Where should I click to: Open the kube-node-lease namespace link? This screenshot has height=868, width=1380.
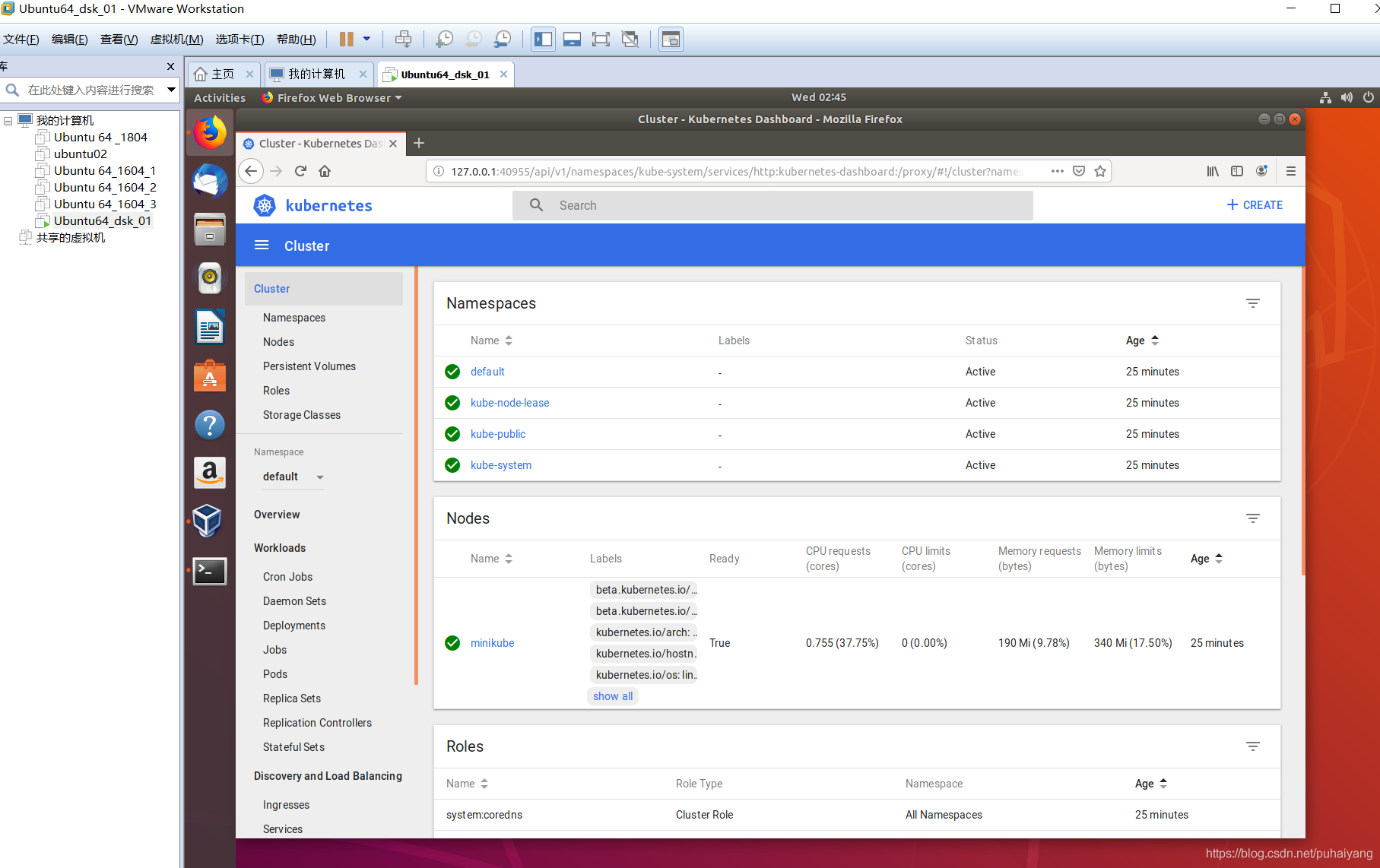[x=509, y=403]
